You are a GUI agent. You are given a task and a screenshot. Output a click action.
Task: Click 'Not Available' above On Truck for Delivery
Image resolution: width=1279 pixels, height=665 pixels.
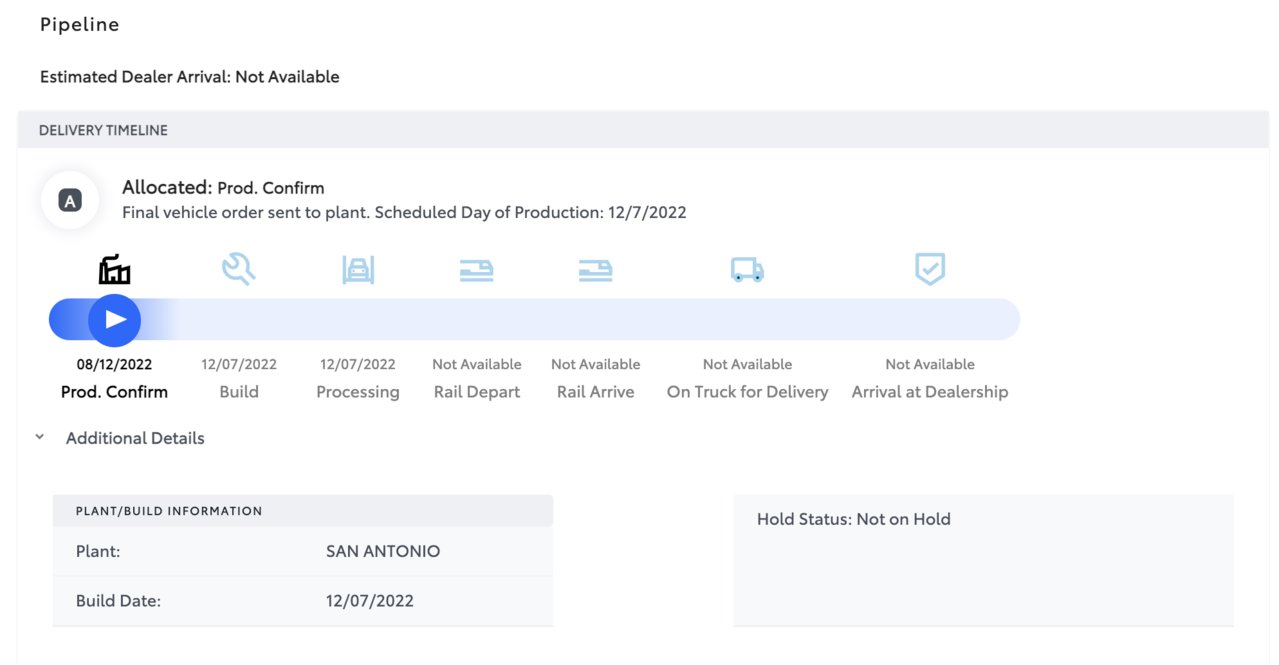coord(748,364)
